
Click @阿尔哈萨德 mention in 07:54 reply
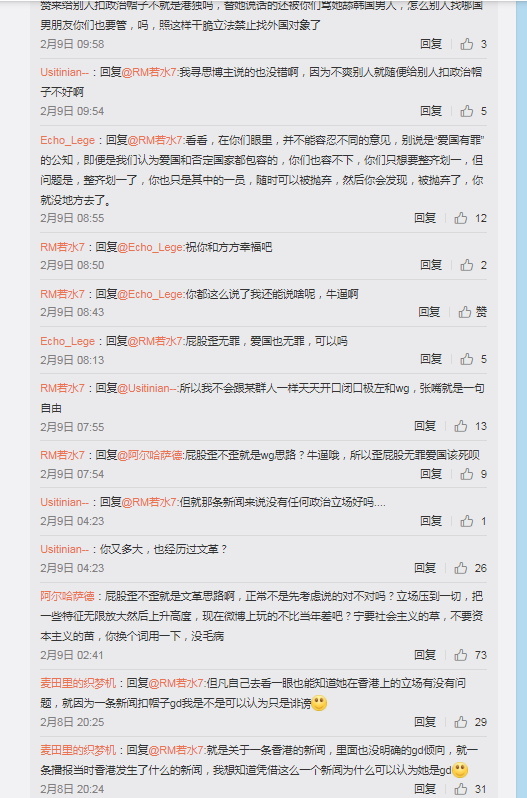(151, 455)
